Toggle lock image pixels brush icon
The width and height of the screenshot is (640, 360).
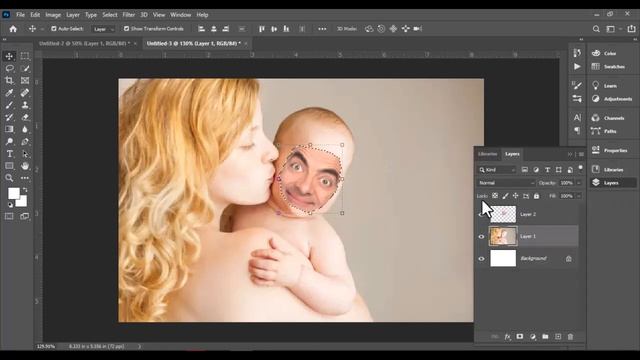click(505, 196)
